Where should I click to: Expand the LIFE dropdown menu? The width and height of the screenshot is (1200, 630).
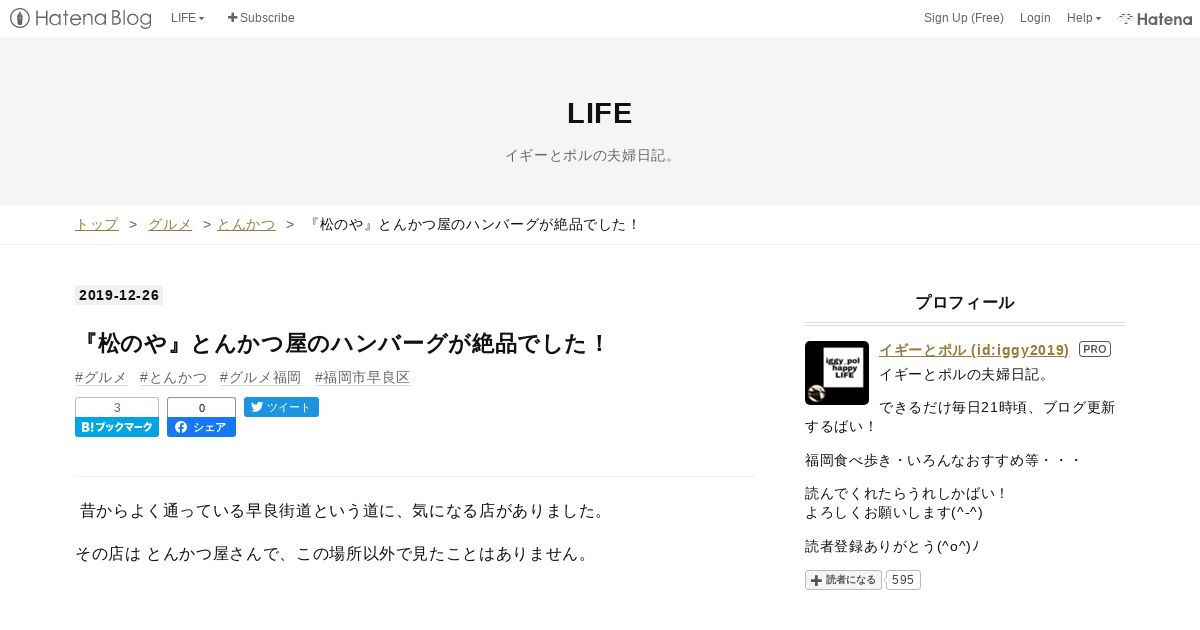coord(187,18)
